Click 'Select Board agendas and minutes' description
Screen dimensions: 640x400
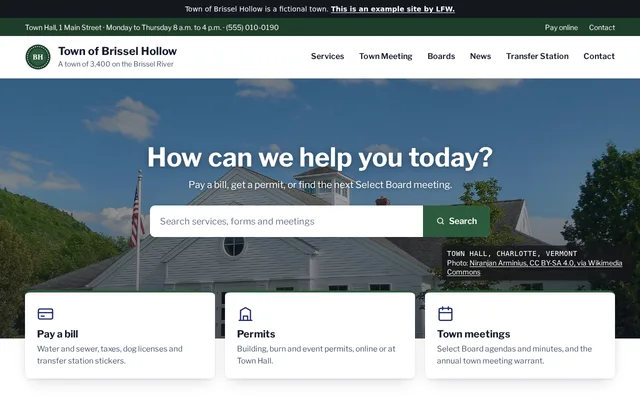click(514, 355)
